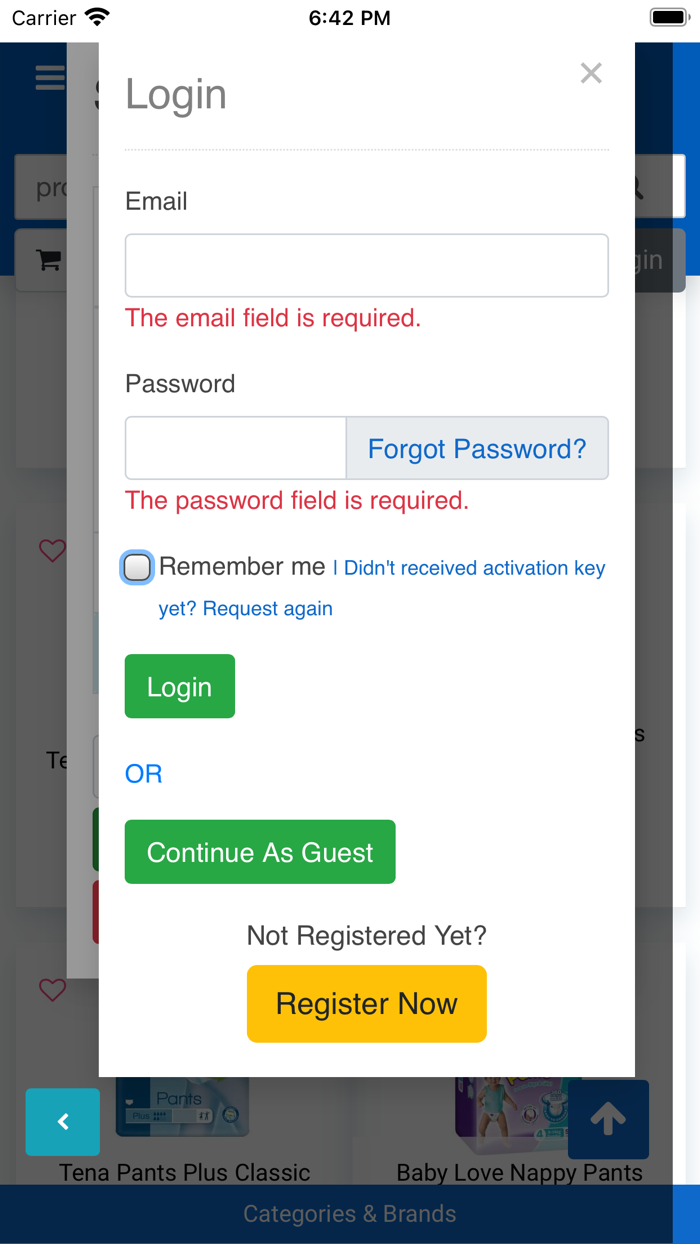
Task: Open Baby Love Nappy Pants product
Action: (x=519, y=1172)
